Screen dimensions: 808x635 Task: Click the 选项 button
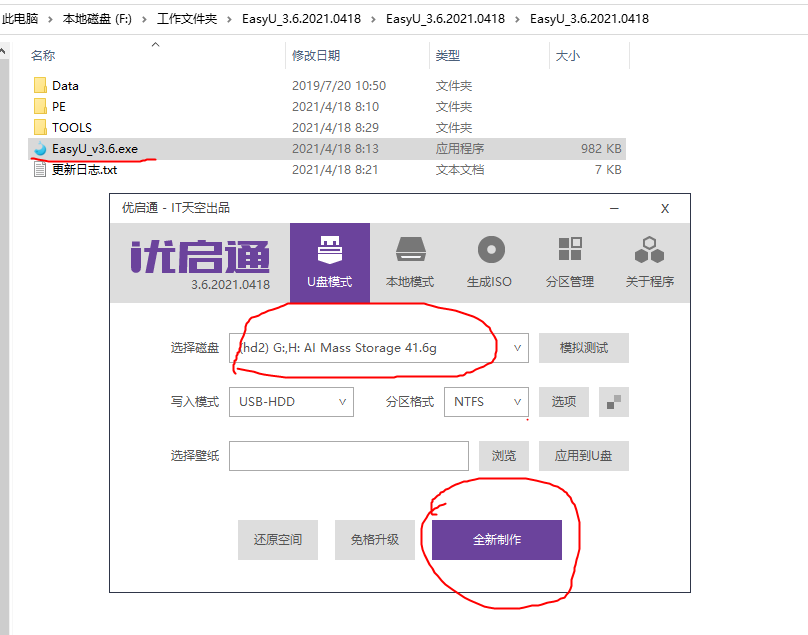(x=564, y=402)
